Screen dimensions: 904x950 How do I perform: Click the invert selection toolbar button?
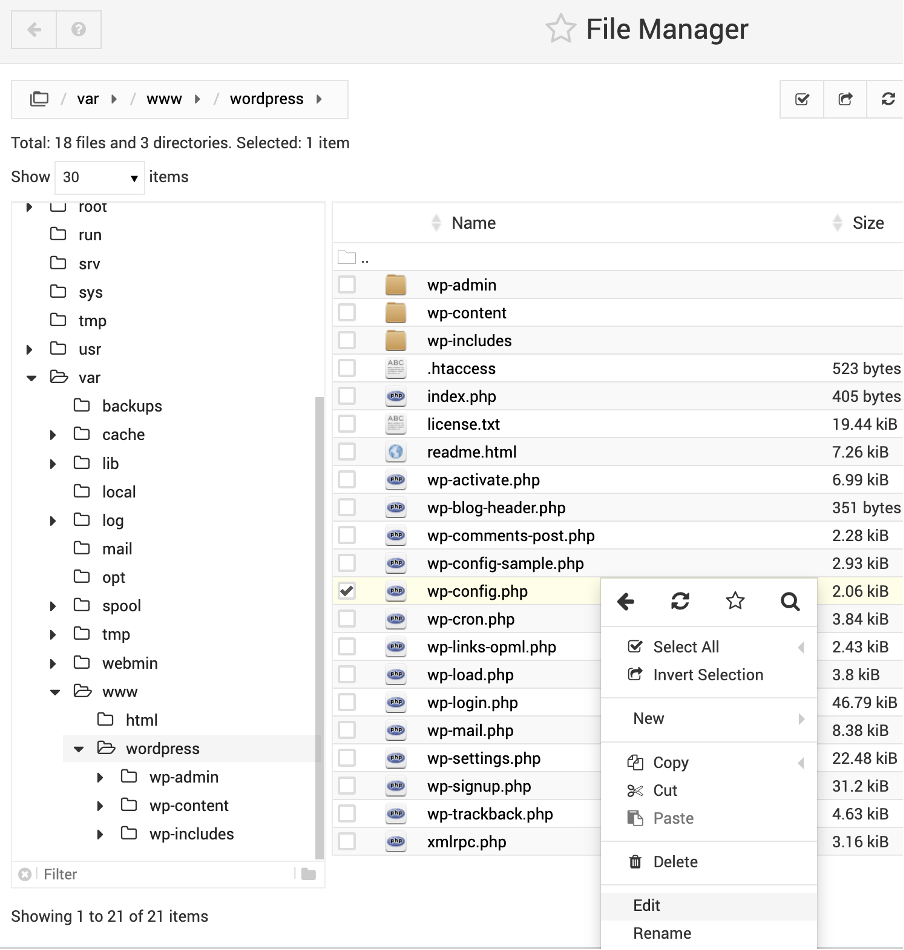[x=845, y=99]
